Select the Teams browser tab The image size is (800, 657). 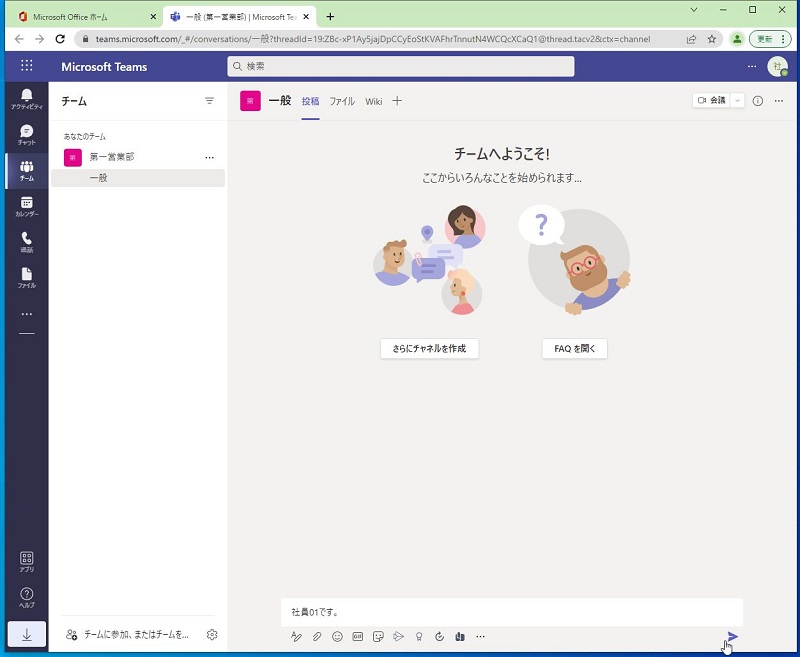pyautogui.click(x=240, y=17)
